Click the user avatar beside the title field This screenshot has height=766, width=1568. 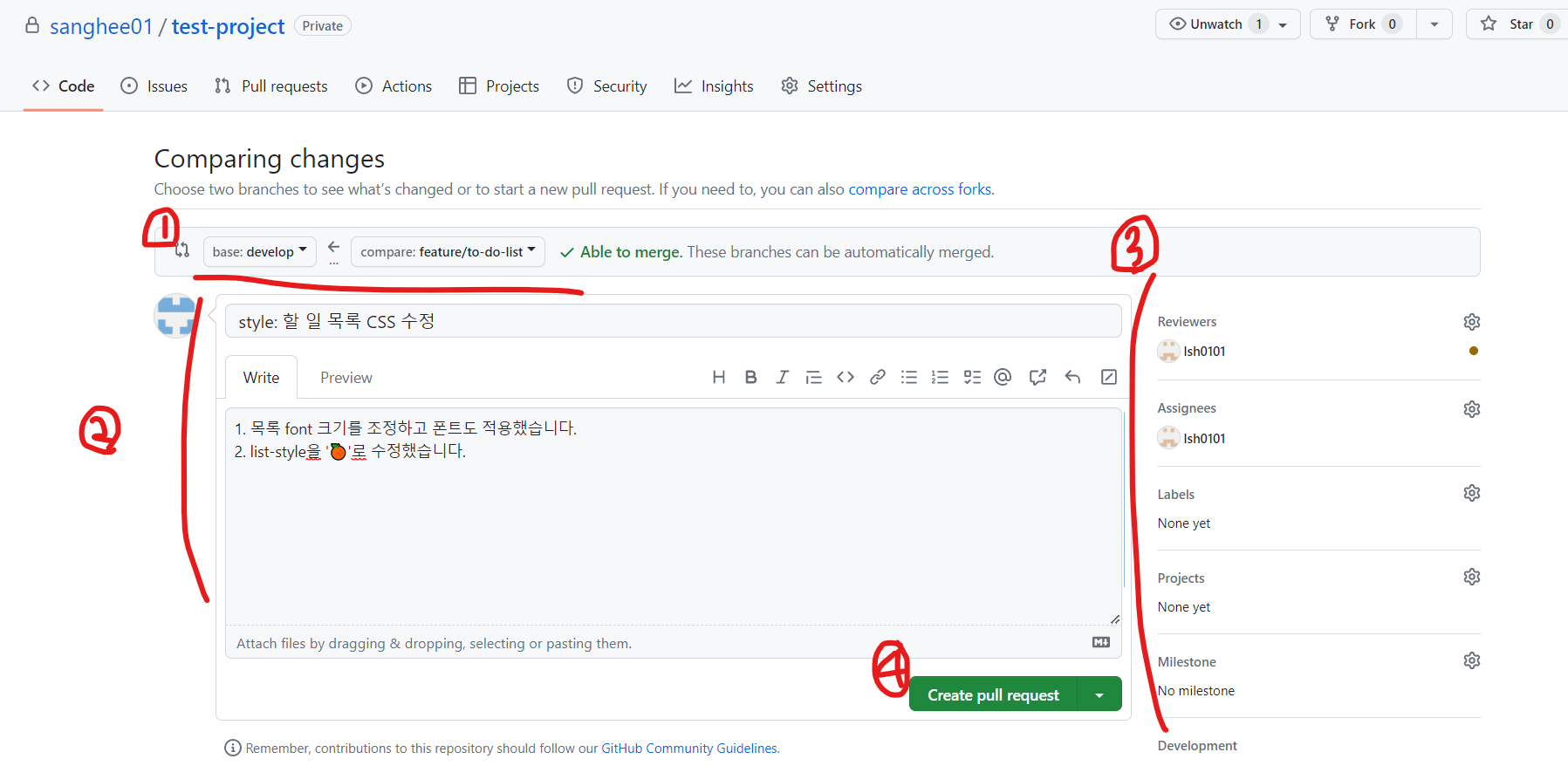click(x=175, y=315)
